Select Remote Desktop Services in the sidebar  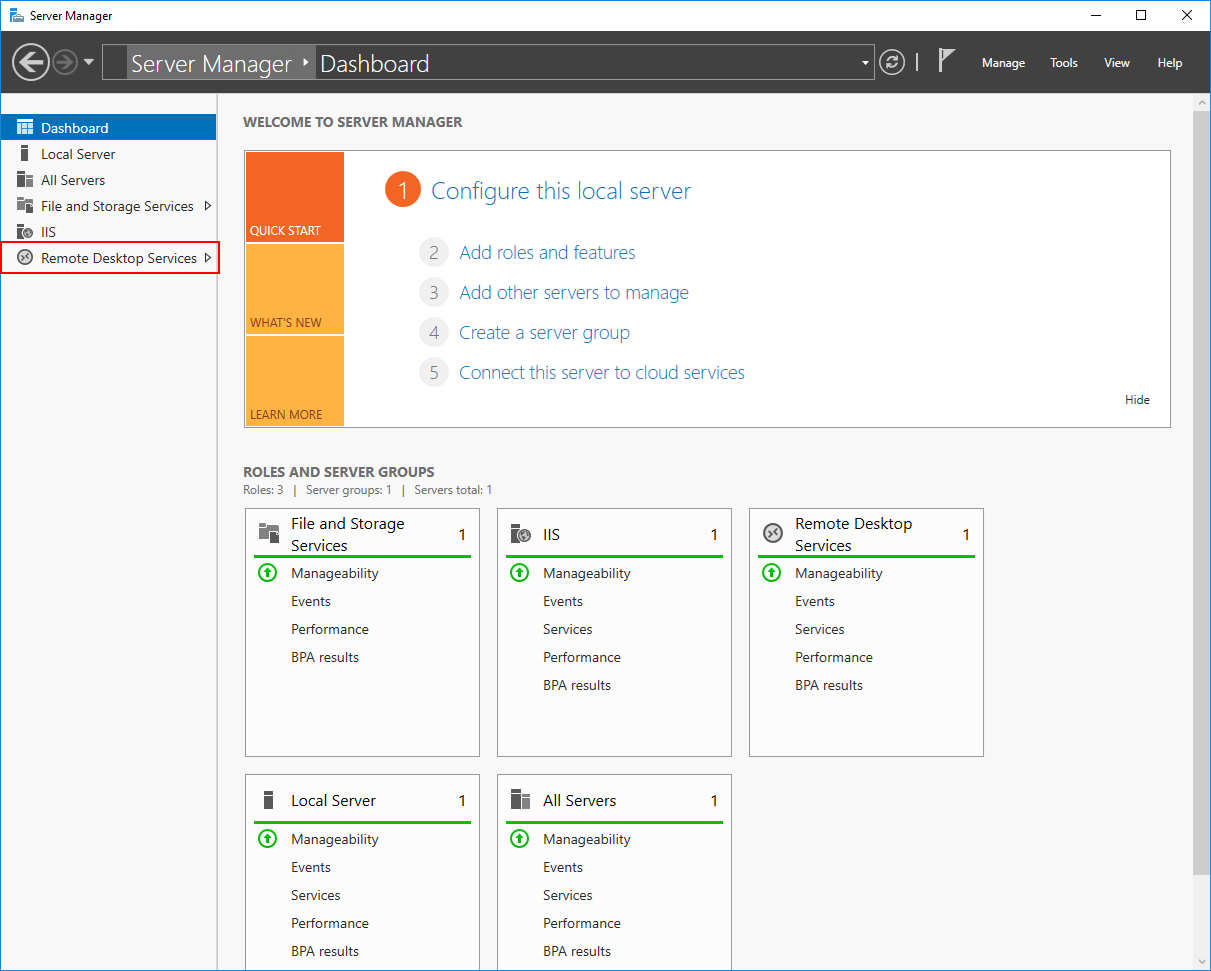coord(109,258)
